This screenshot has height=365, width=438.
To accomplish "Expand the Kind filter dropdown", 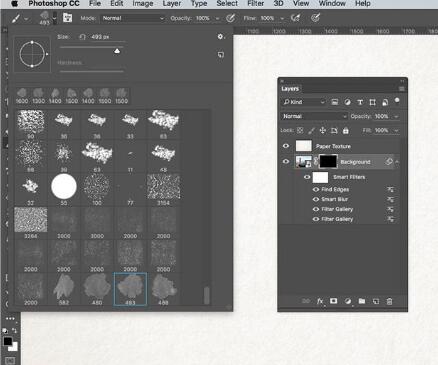I will [304, 102].
